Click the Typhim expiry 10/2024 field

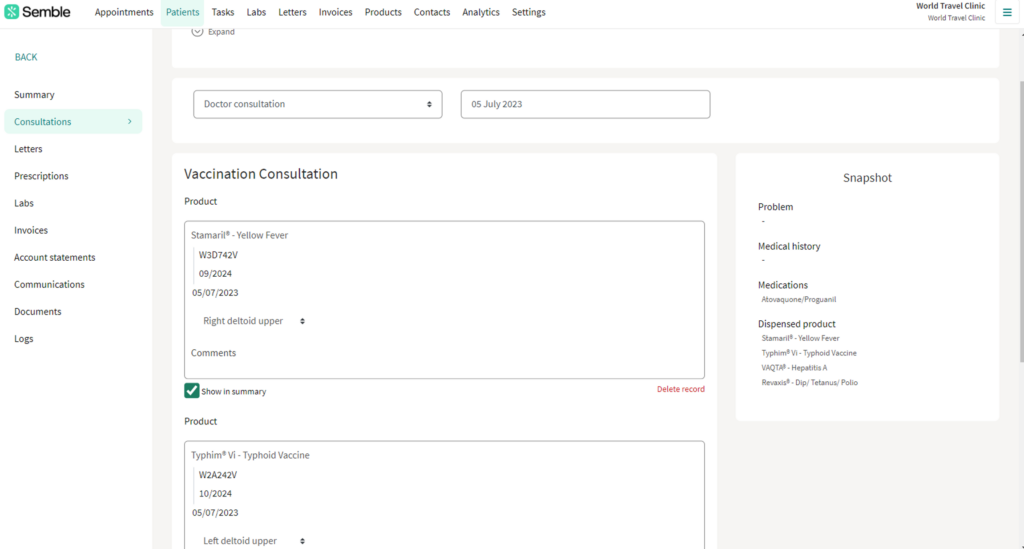pos(216,494)
